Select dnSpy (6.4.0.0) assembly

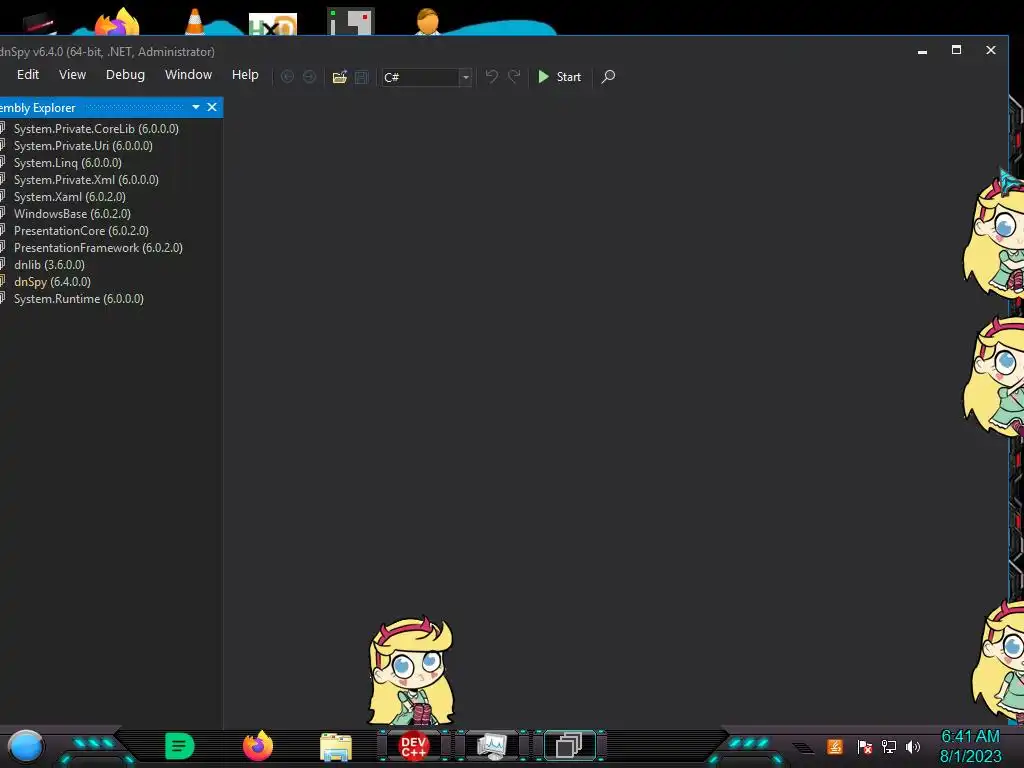point(52,281)
